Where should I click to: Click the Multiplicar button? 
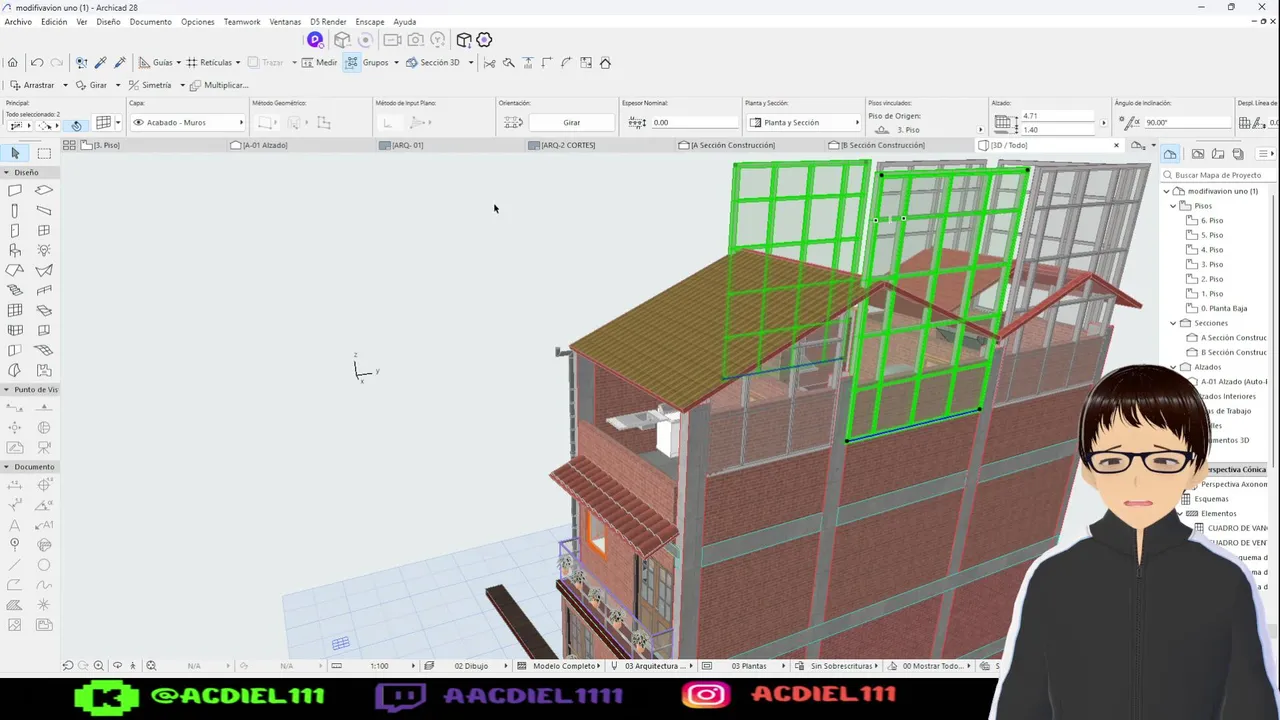point(219,85)
